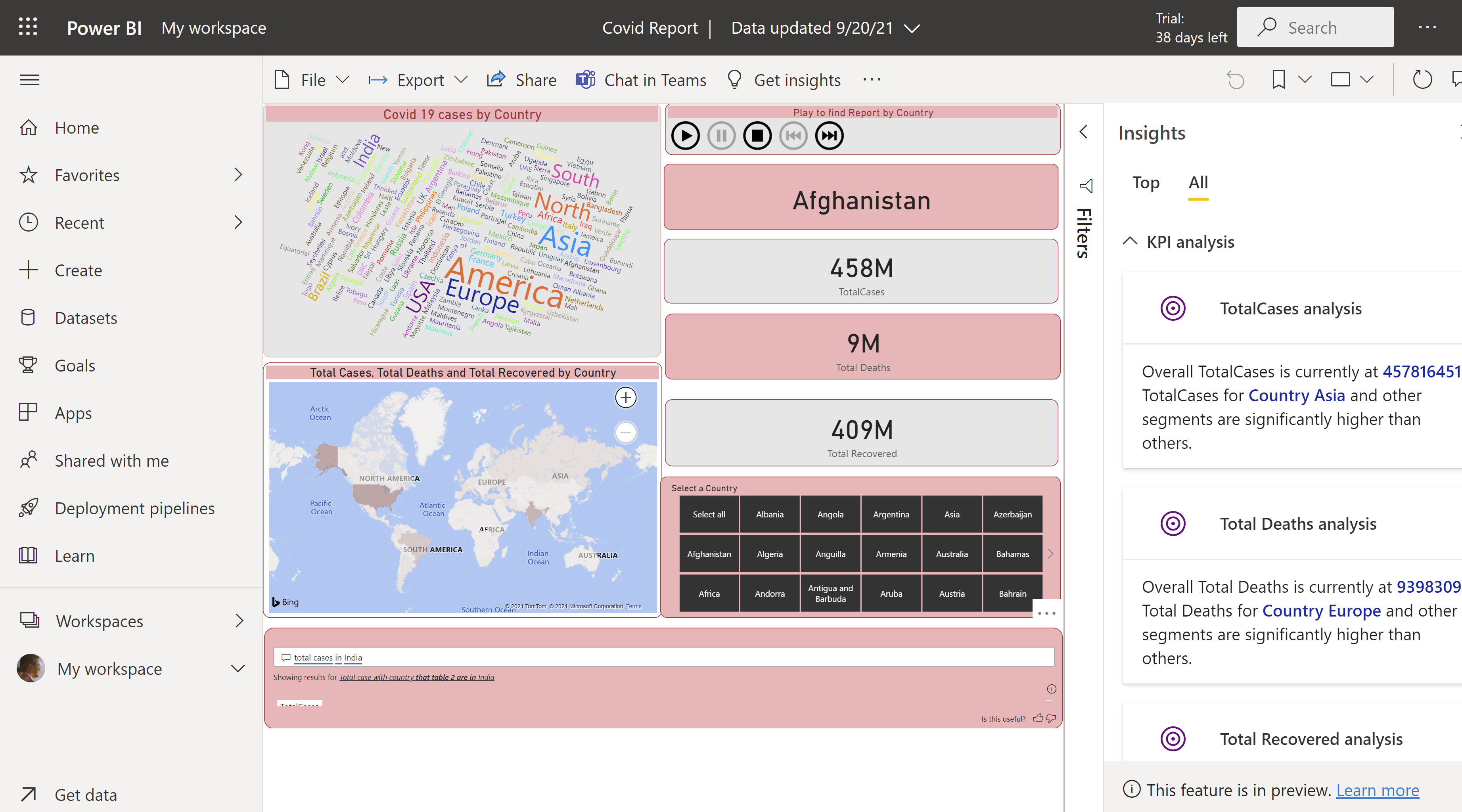This screenshot has width=1462, height=812.
Task: Click the bookmark icon in toolbar
Action: point(1278,79)
